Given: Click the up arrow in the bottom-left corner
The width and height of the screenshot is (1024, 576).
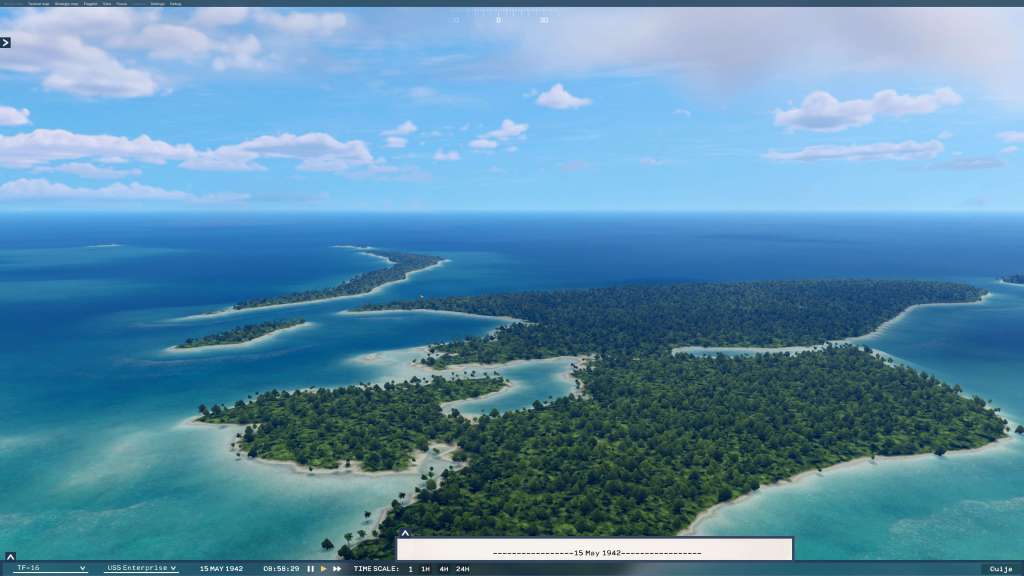Looking at the screenshot, I should 10,557.
